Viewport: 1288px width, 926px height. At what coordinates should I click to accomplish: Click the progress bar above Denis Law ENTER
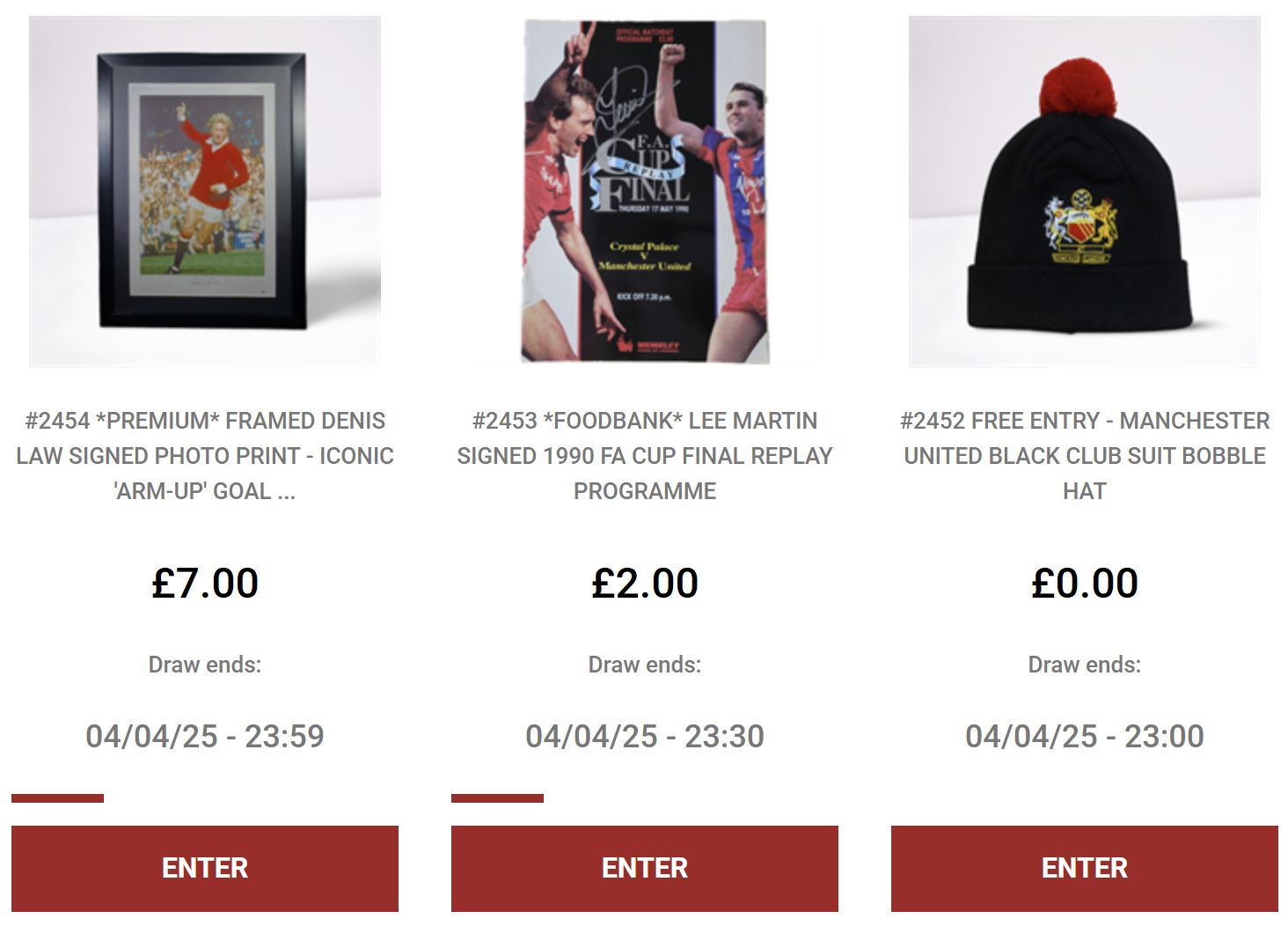(x=57, y=798)
